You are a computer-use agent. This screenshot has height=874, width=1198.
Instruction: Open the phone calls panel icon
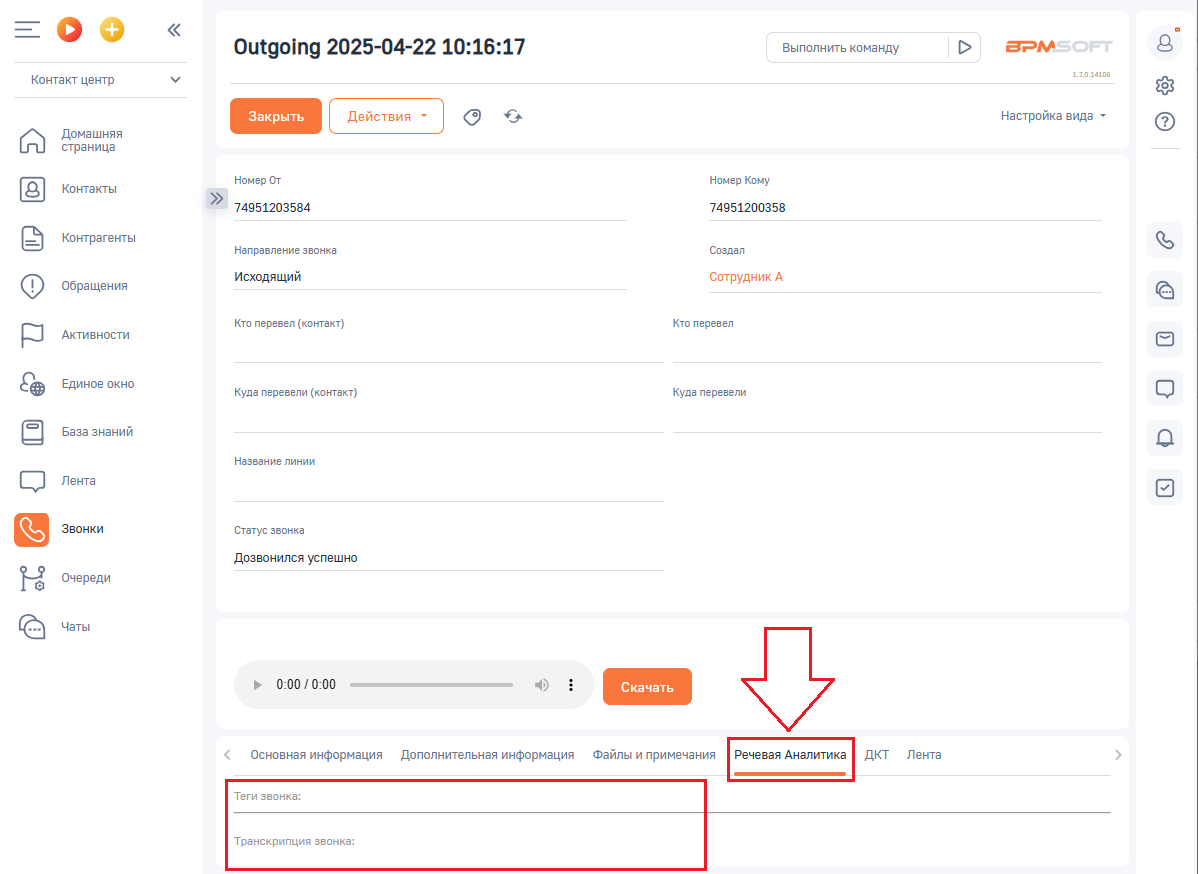tap(1164, 240)
